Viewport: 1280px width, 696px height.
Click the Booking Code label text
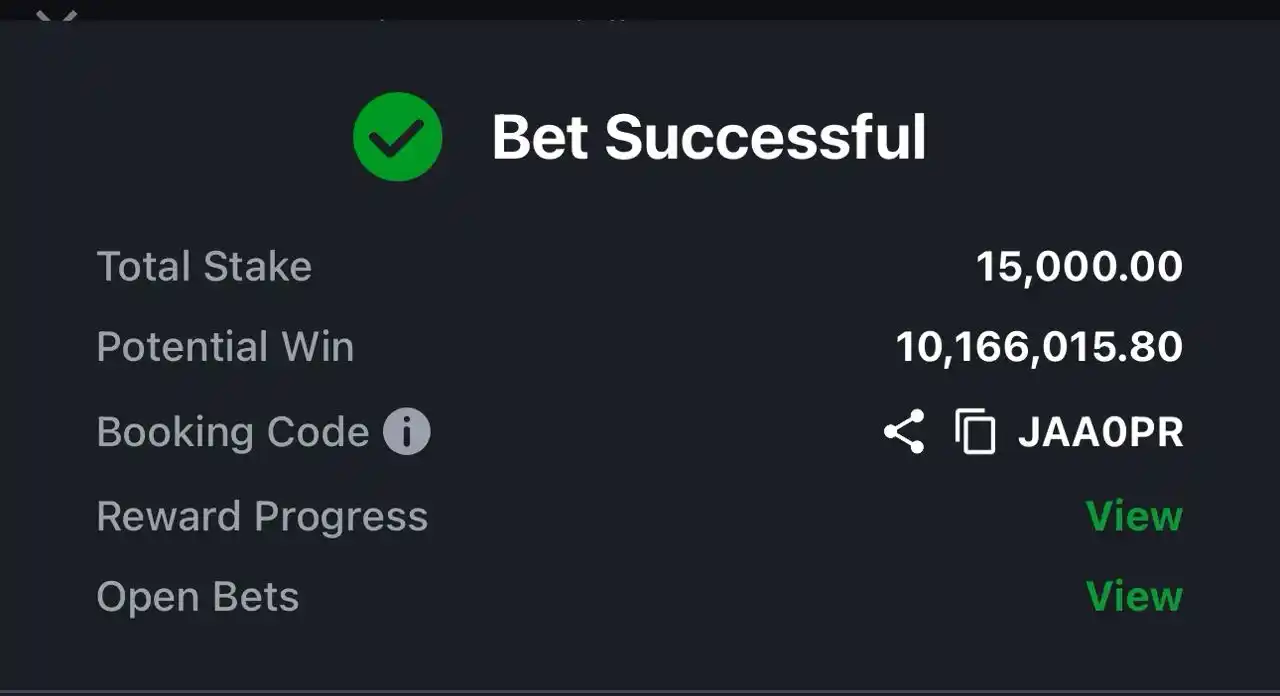tap(233, 432)
